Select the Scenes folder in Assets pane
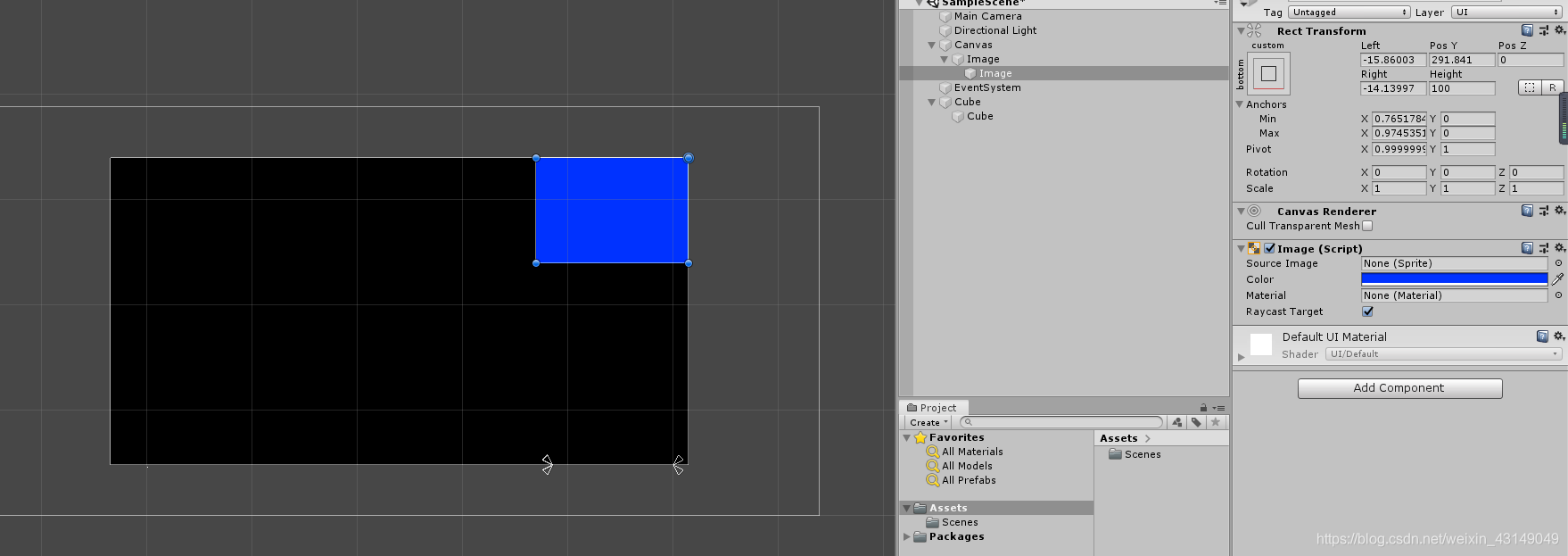 pos(1135,454)
